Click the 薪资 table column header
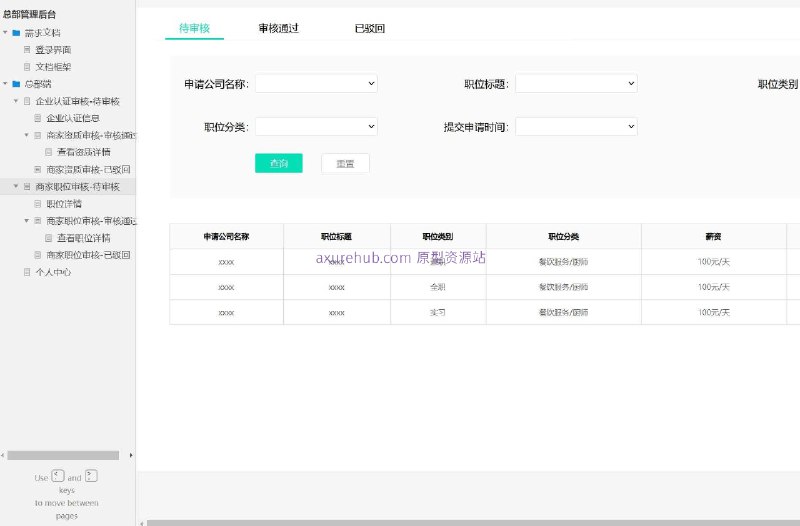Viewport: 800px width, 526px height. click(713, 236)
